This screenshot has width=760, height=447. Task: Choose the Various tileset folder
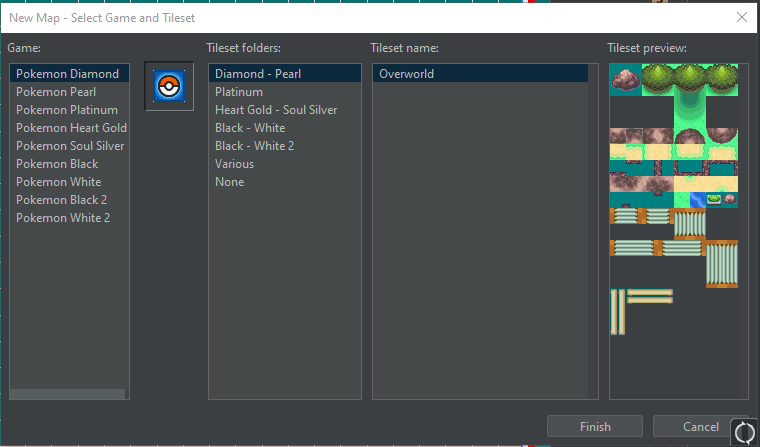(x=235, y=164)
